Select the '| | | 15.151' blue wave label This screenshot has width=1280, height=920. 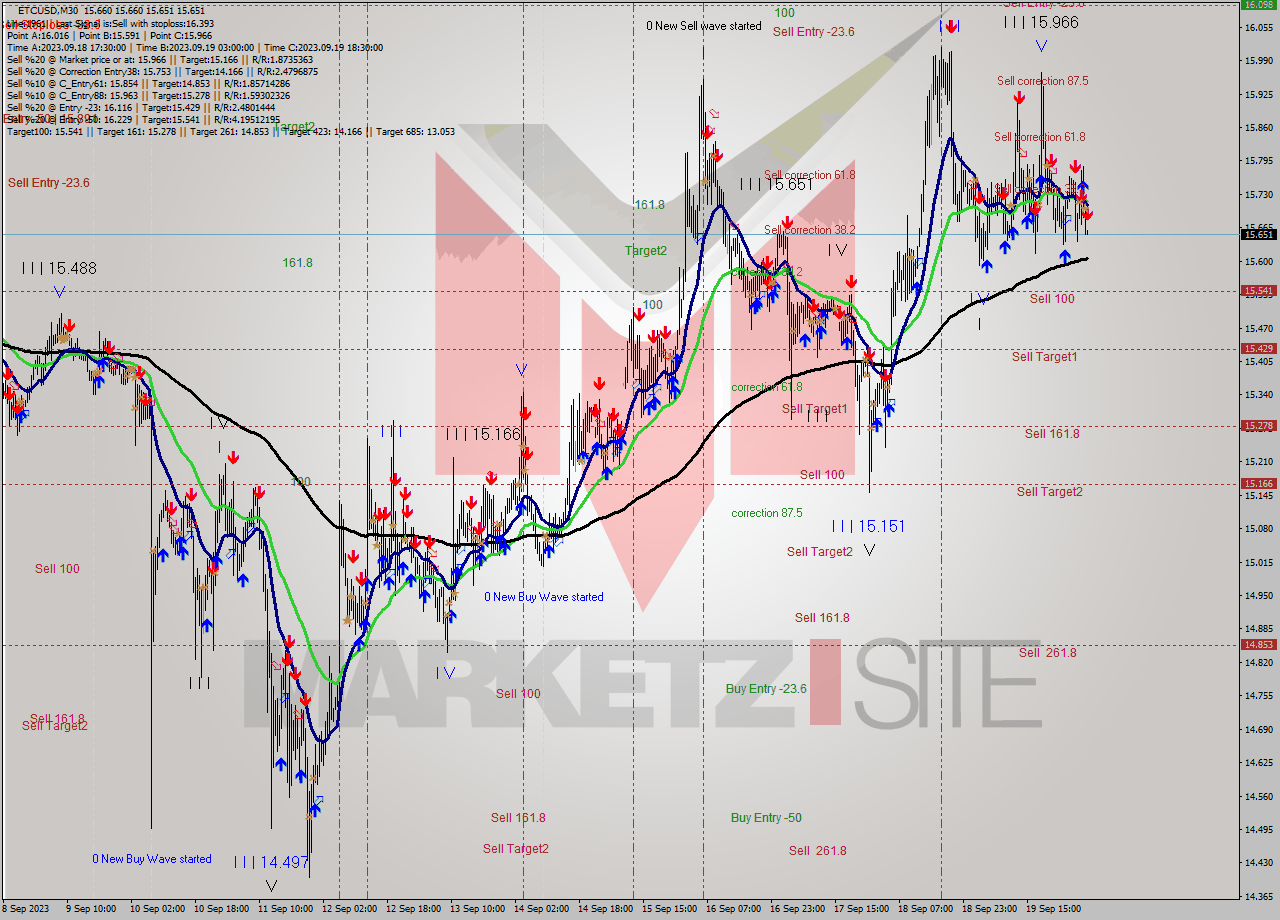[x=868, y=526]
